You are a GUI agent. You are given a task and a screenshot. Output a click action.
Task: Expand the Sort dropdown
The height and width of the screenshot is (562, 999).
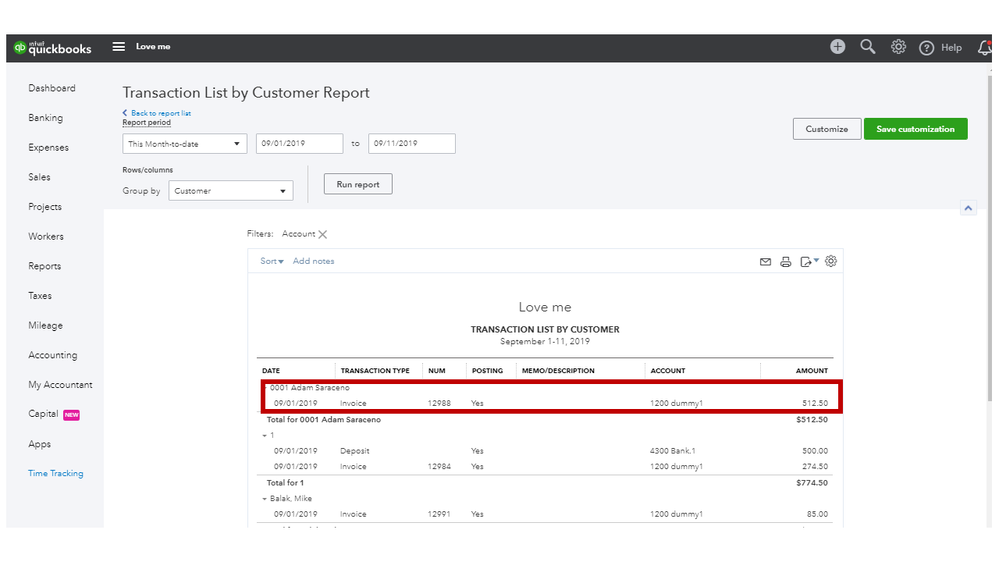(272, 261)
